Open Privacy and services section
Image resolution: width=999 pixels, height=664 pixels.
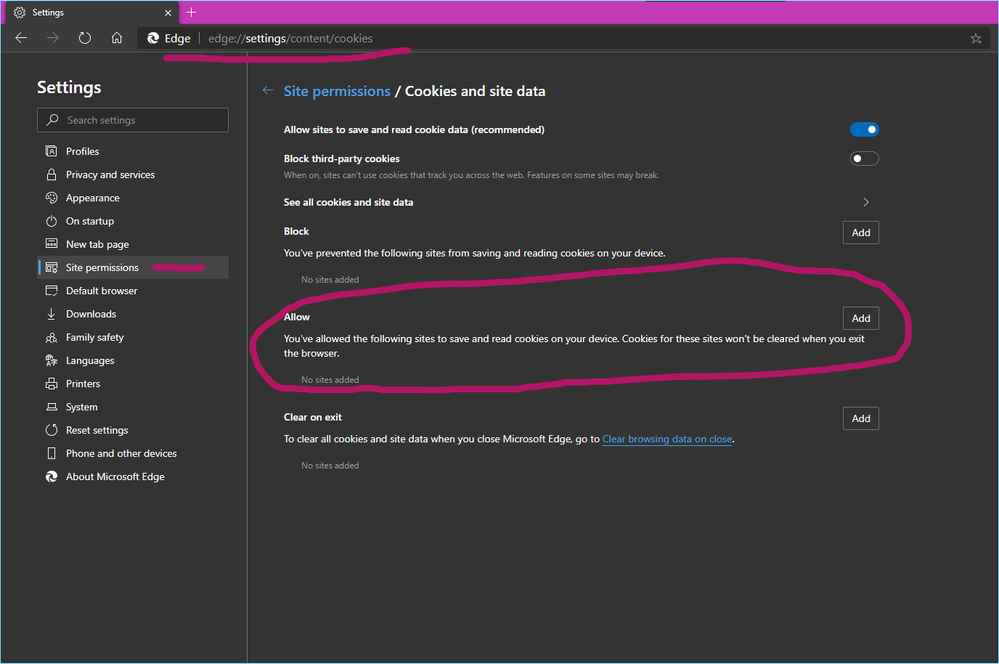point(133,175)
